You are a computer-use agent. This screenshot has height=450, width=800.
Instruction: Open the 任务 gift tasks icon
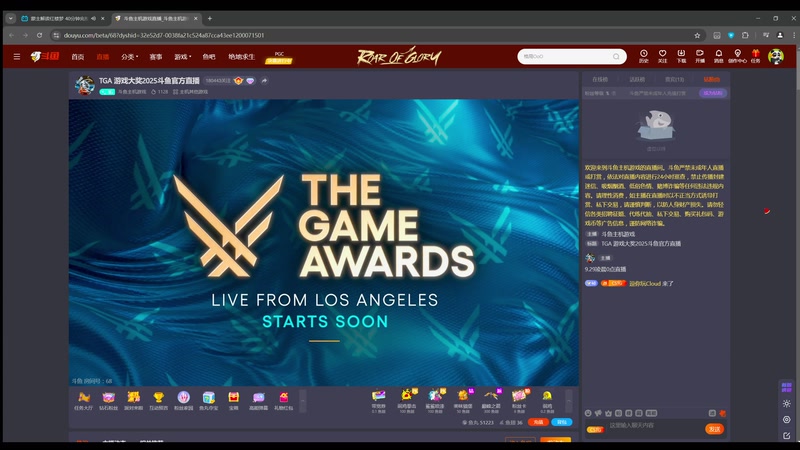tap(756, 56)
